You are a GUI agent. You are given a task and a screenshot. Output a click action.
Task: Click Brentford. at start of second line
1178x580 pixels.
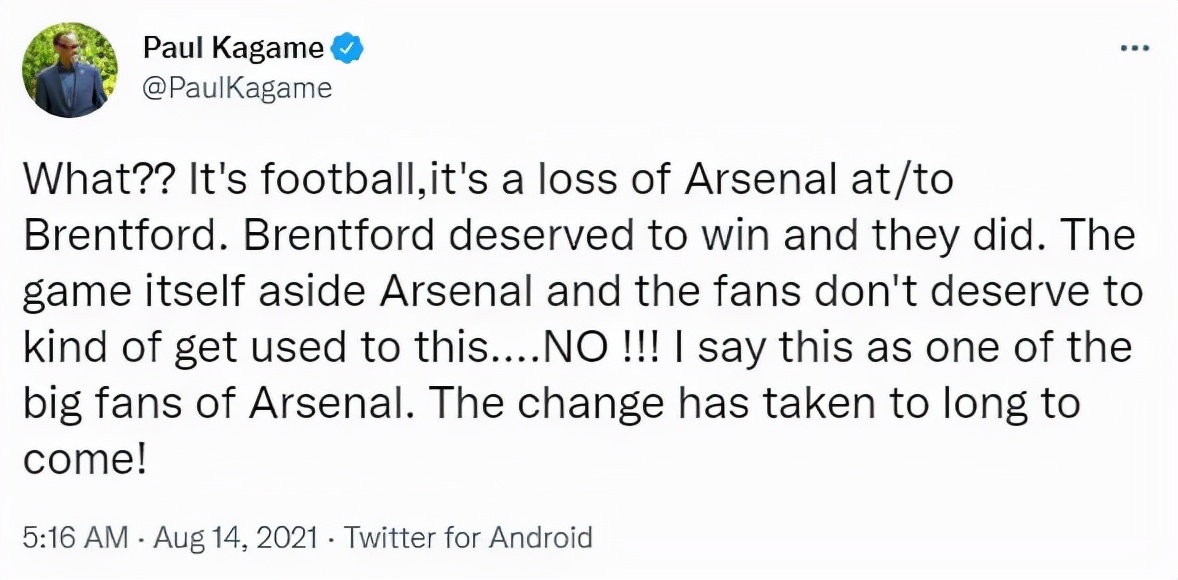coord(97,237)
